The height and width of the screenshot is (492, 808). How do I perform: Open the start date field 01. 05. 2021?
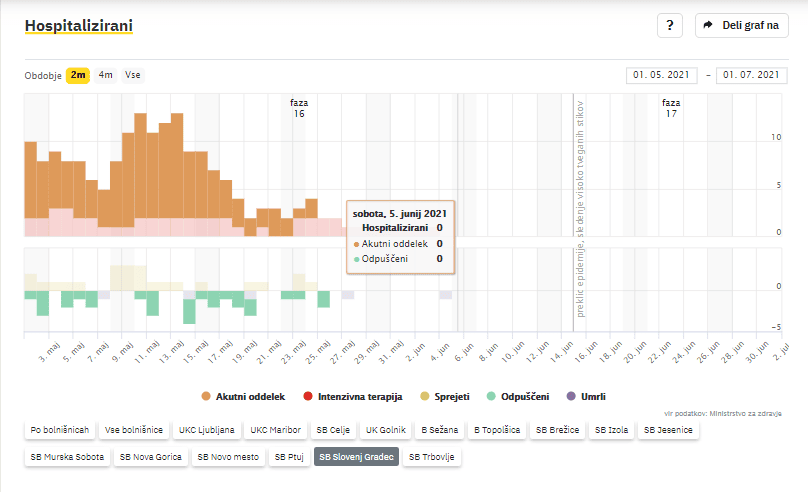[x=661, y=75]
